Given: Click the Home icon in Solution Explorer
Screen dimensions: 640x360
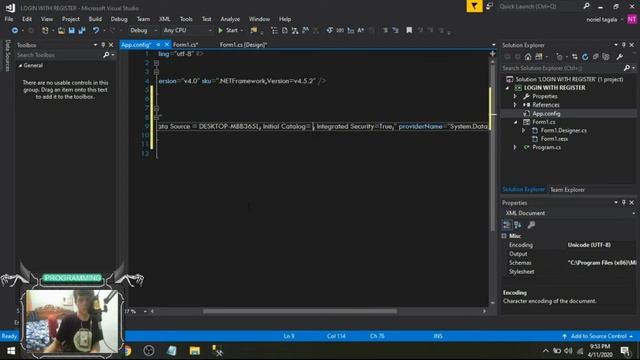Looking at the screenshot, I should (528, 57).
